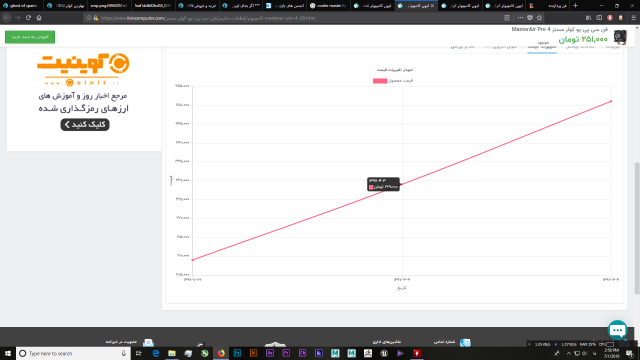
Task: Click the pink price legend swatch
Action: pos(380,81)
